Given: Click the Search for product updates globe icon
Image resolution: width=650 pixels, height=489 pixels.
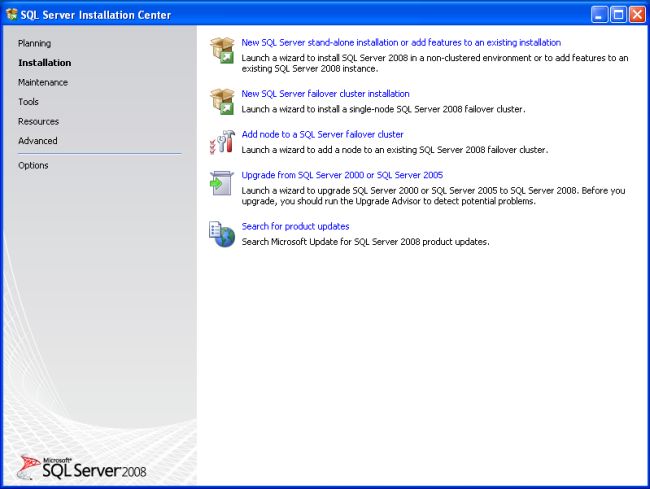Looking at the screenshot, I should [222, 234].
